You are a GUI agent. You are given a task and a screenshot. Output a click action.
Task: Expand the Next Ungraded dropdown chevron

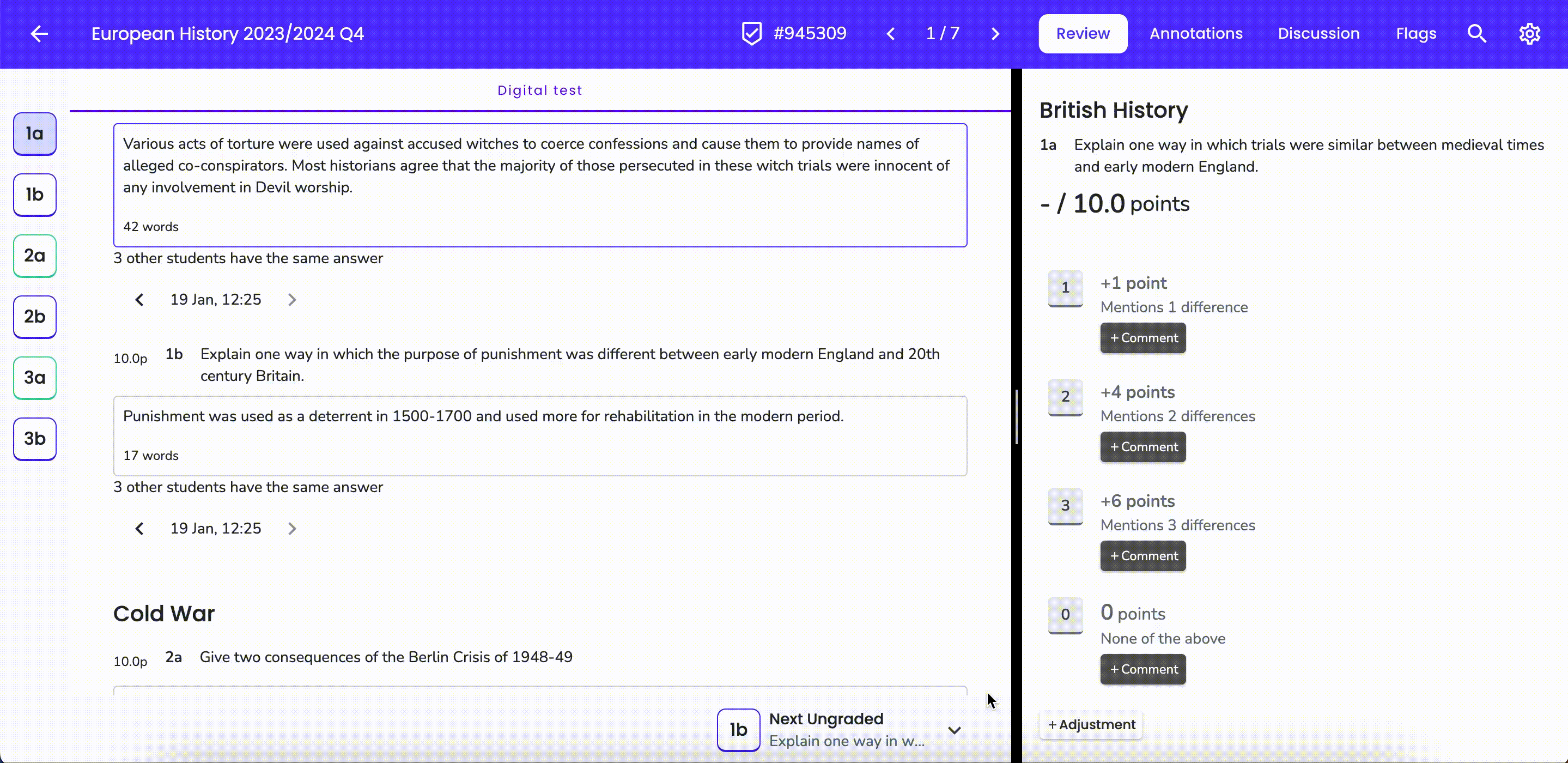pos(954,730)
